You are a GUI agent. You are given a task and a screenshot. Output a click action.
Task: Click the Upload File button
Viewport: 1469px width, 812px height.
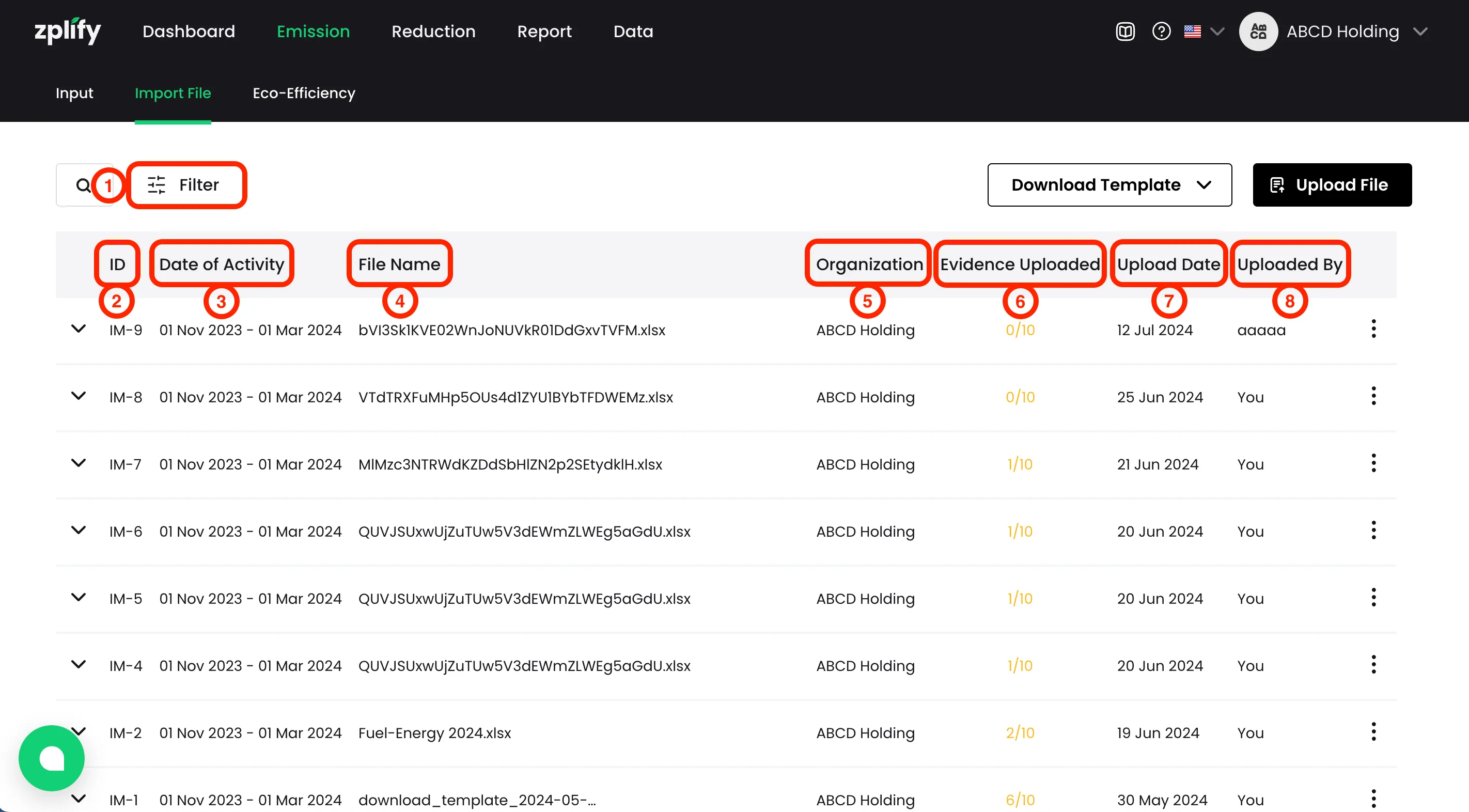[1332, 185]
